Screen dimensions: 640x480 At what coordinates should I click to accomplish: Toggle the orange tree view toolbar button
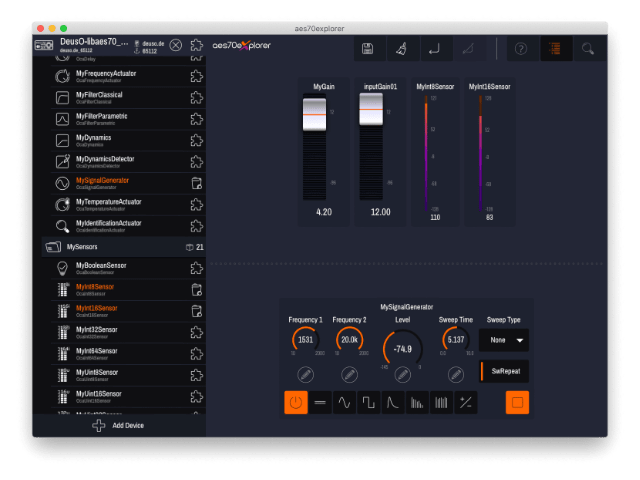coord(554,48)
